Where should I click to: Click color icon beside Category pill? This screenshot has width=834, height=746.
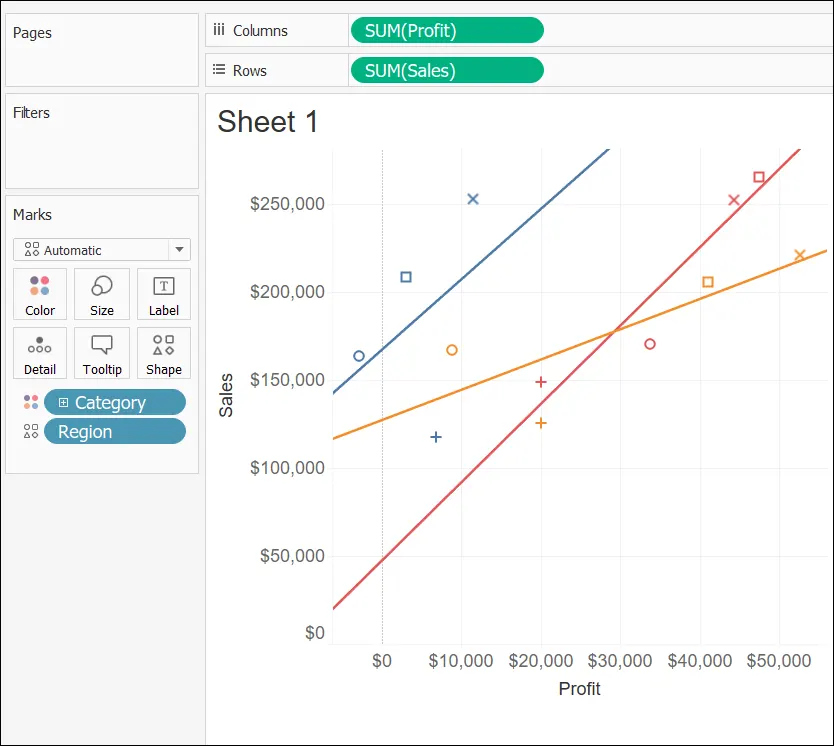click(31, 402)
